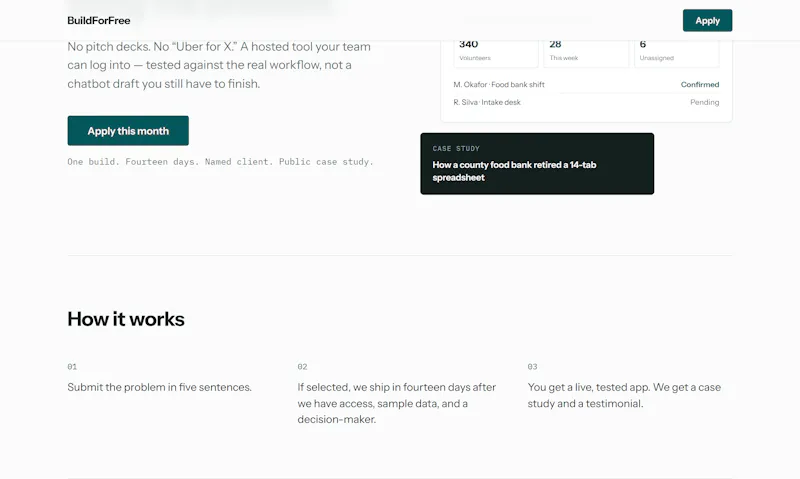
Task: Open the county food bank case study card
Action: tap(537, 164)
